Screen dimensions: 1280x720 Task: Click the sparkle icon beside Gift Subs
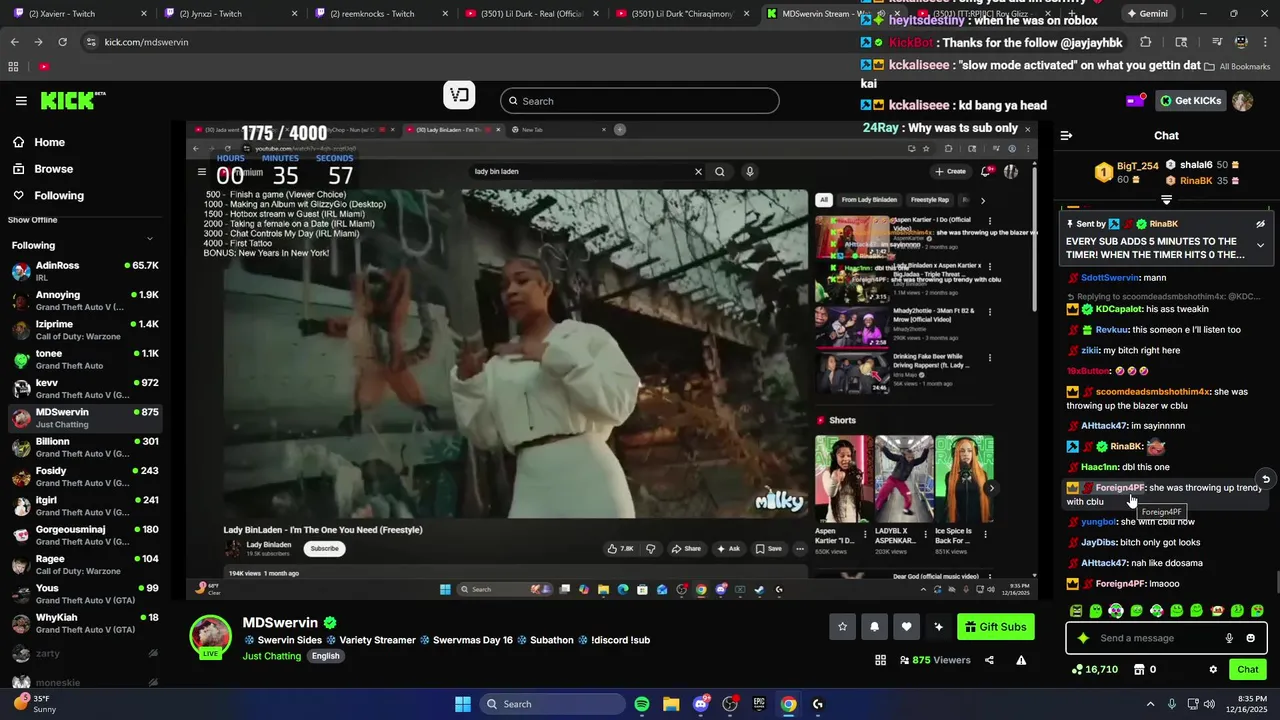(x=938, y=627)
